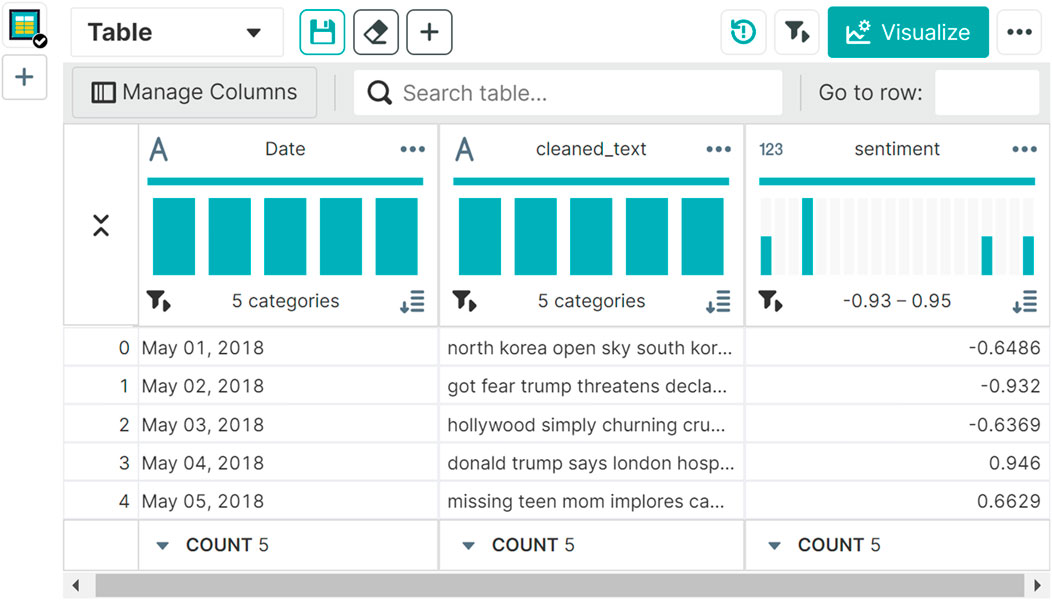Open the cleaned_text column options menu
1052x600 pixels.
(719, 149)
